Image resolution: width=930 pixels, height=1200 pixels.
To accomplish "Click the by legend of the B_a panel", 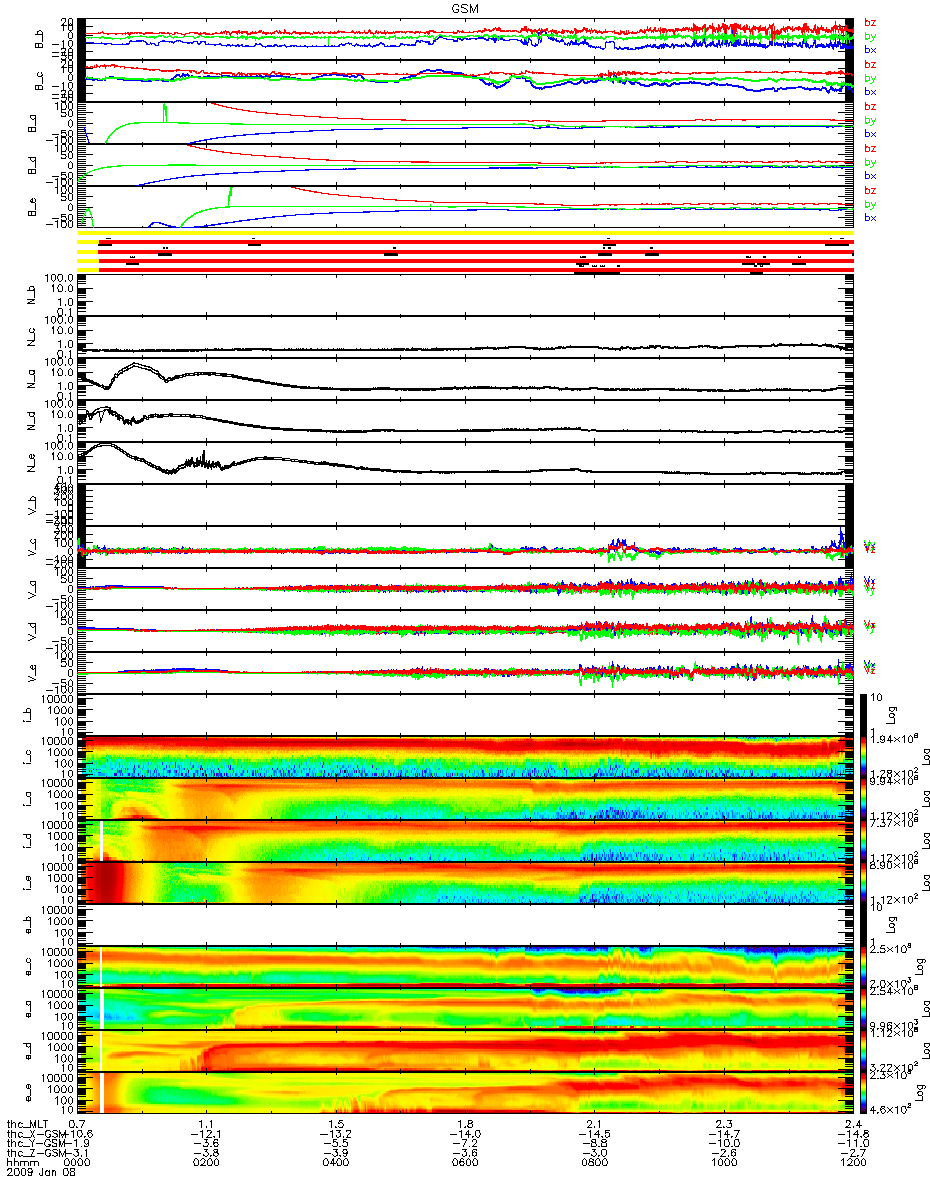I will tap(870, 120).
